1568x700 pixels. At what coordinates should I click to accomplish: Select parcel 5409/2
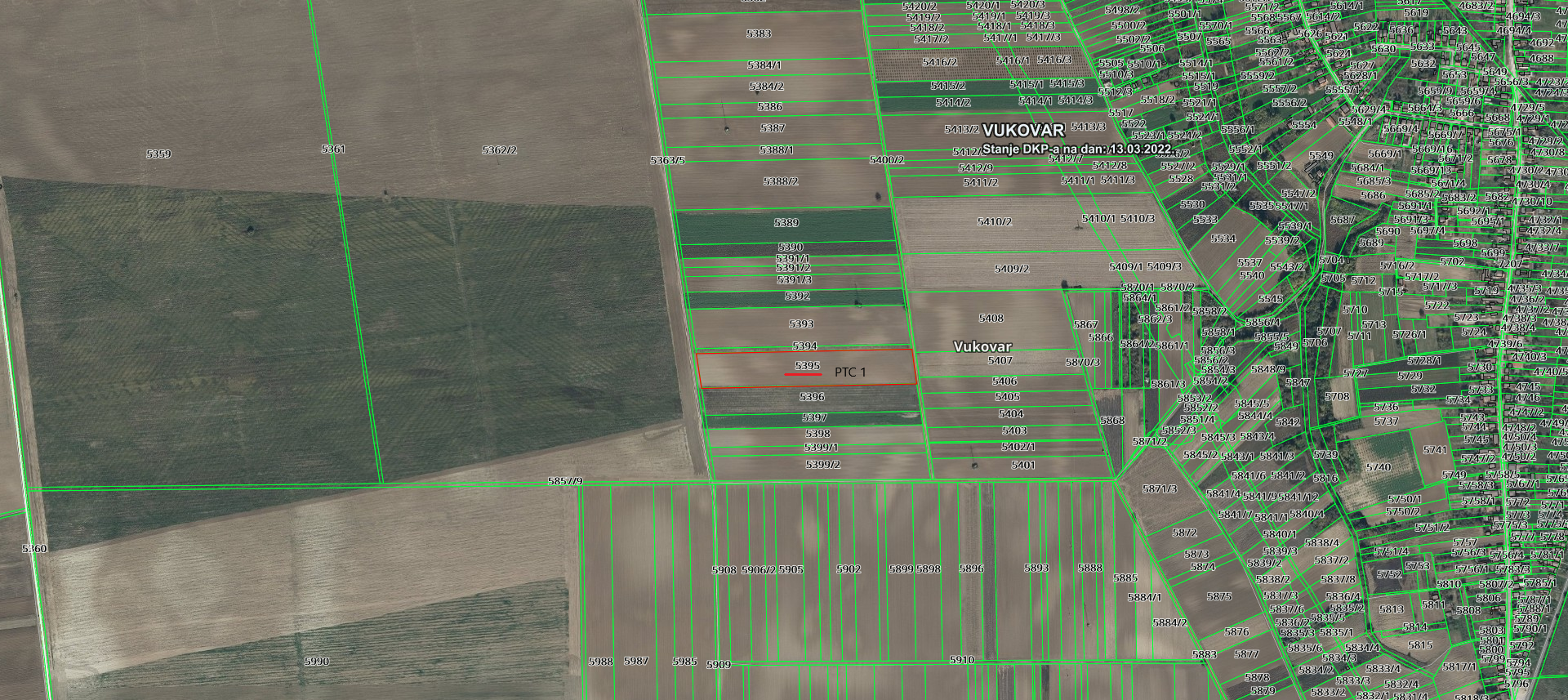tap(1011, 269)
